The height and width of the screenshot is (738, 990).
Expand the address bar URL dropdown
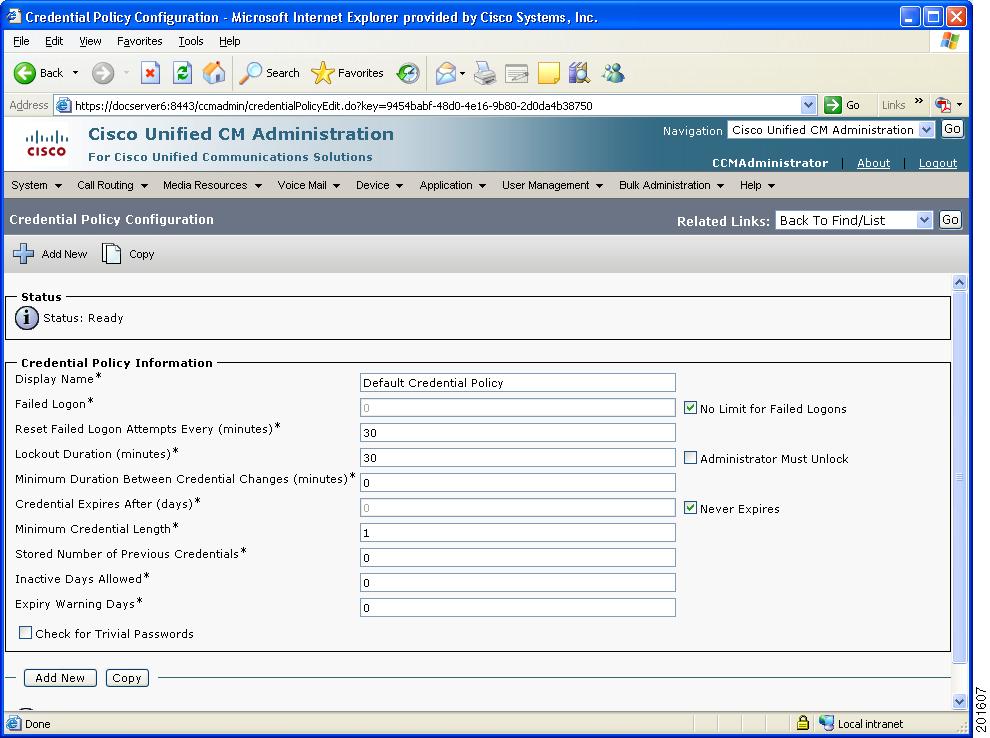(x=808, y=105)
